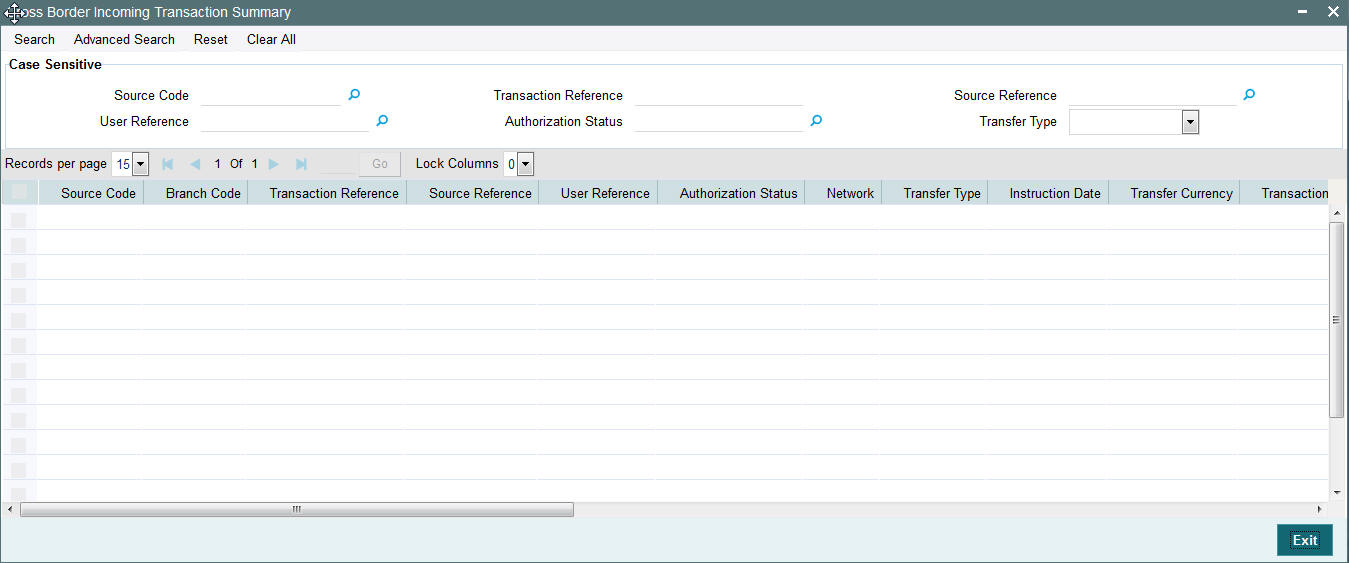Tick the checkbox of the sixth table row

pyautogui.click(x=19, y=345)
